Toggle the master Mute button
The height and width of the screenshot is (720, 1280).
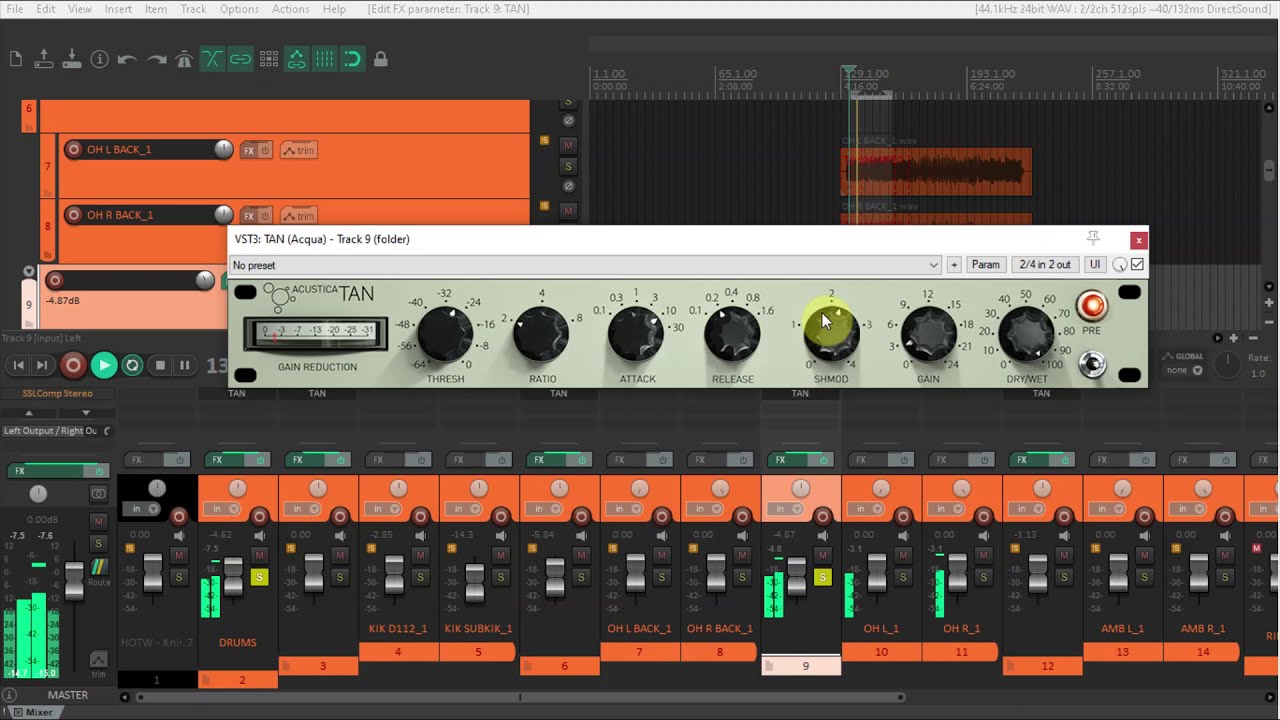(98, 521)
